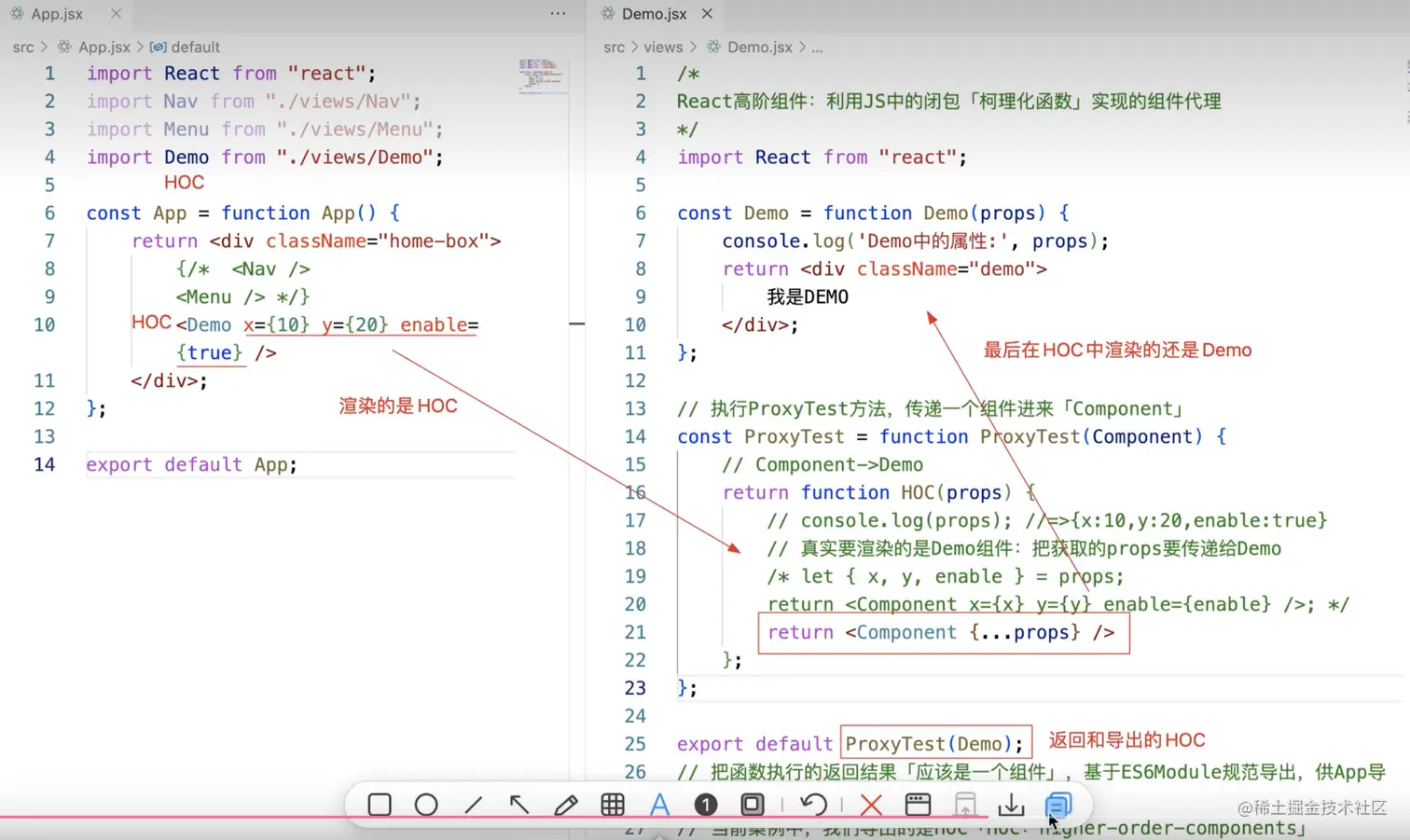Select the highlight frame tool
Viewport: 1410px width, 840px height.
(x=753, y=805)
